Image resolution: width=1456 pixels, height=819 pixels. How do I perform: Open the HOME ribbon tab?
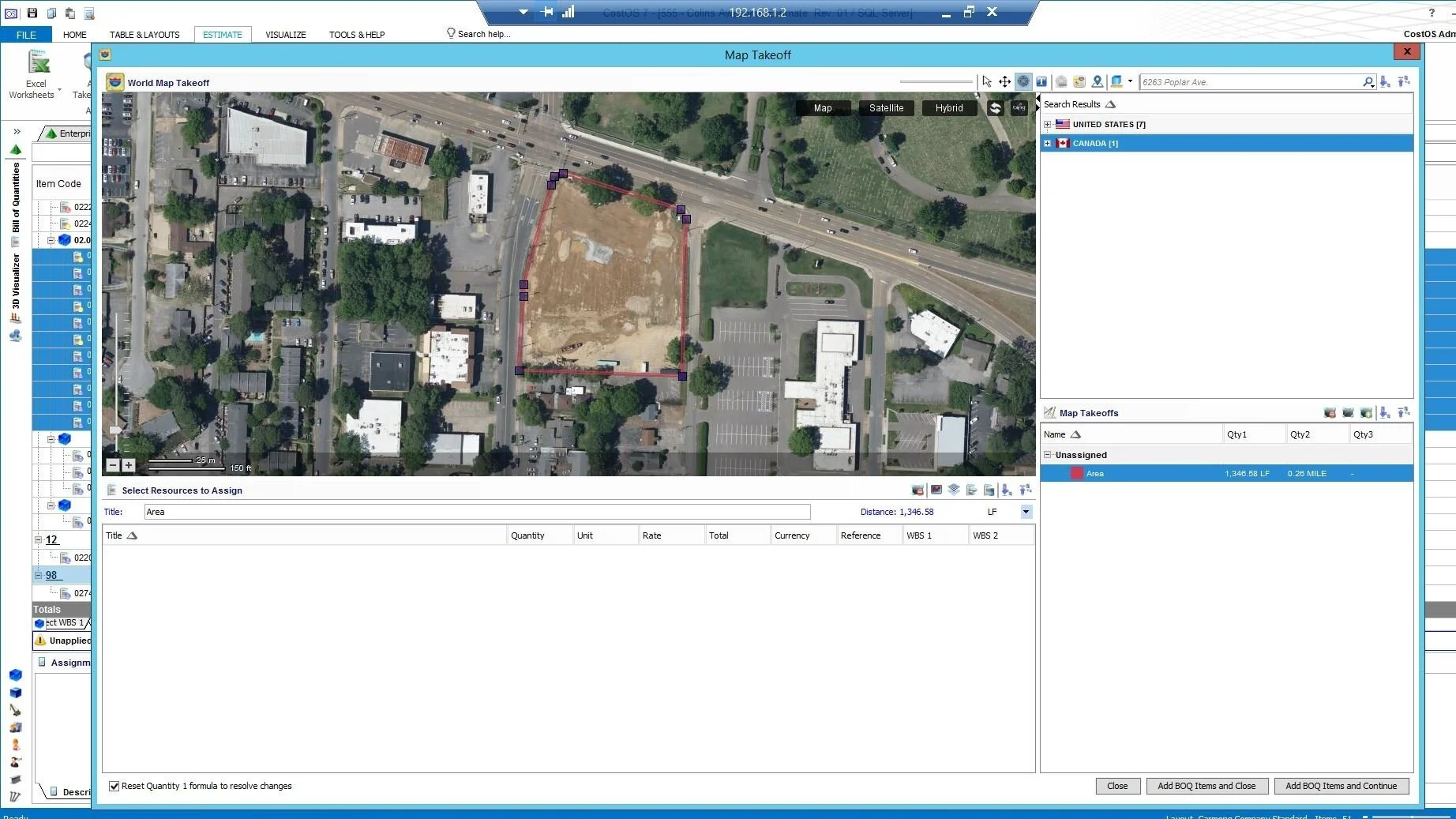pyautogui.click(x=75, y=35)
